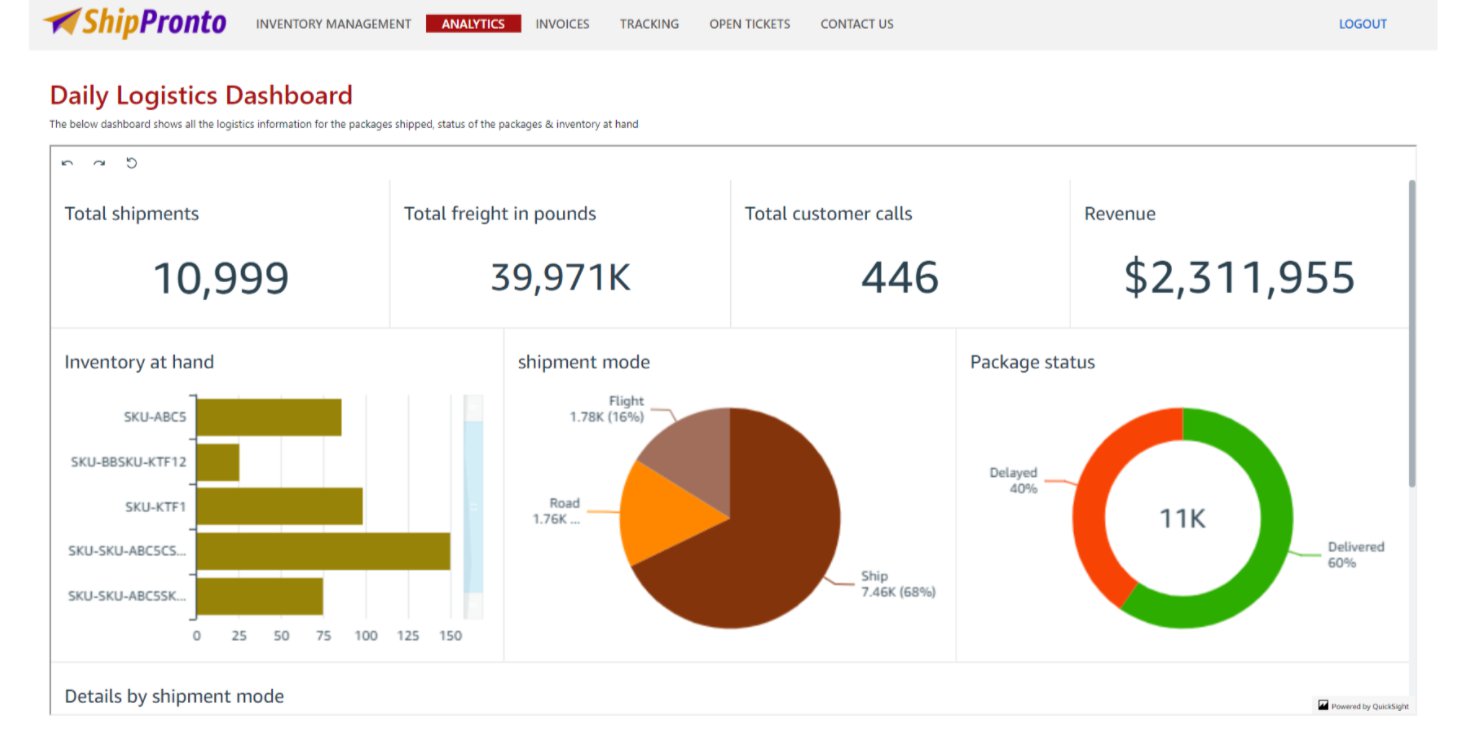Select the SKU-SKU-ABC5SK... bar
Image resolution: width=1457 pixels, height=736 pixels.
pyautogui.click(x=259, y=596)
